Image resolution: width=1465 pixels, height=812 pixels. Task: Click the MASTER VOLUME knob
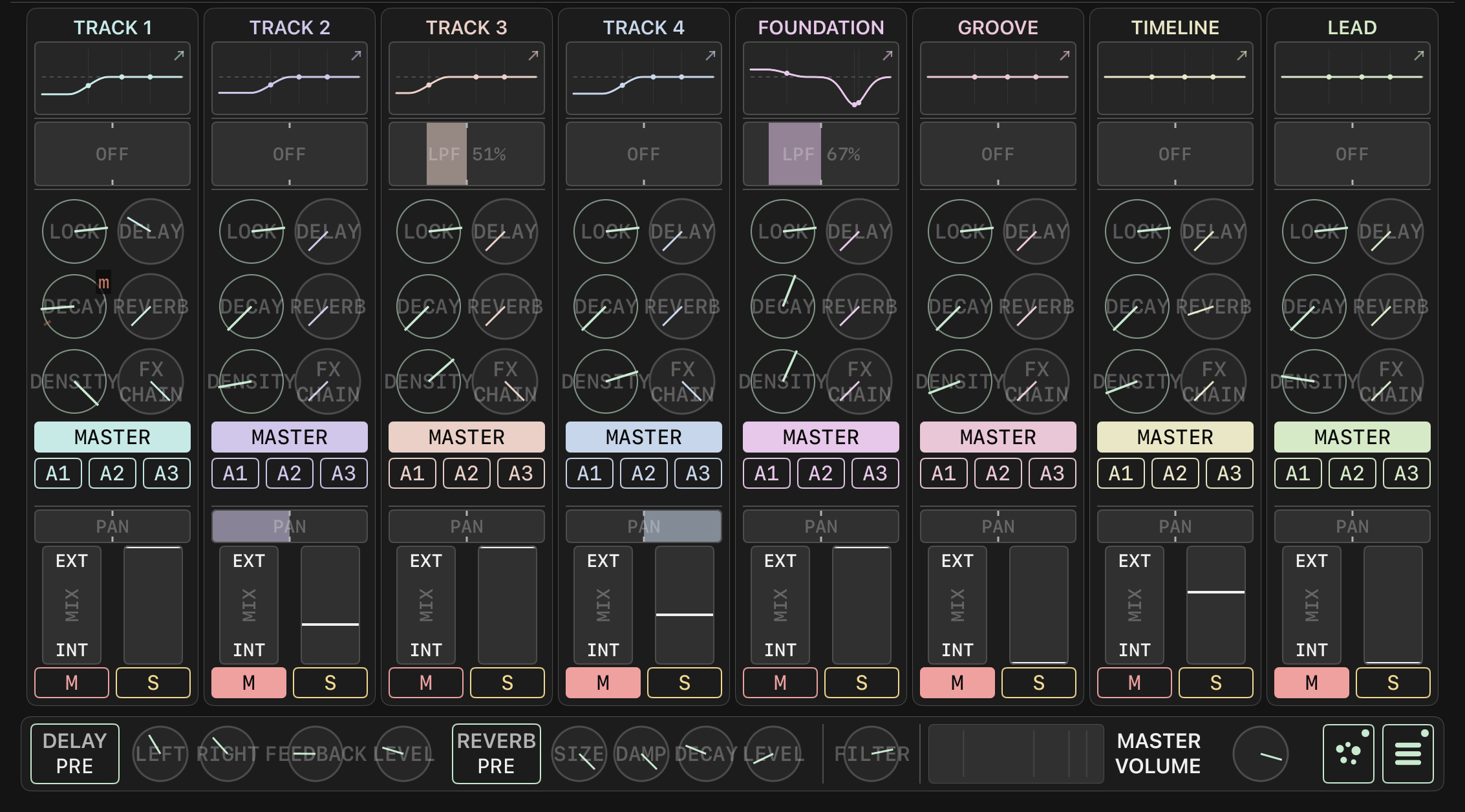coord(1261,754)
